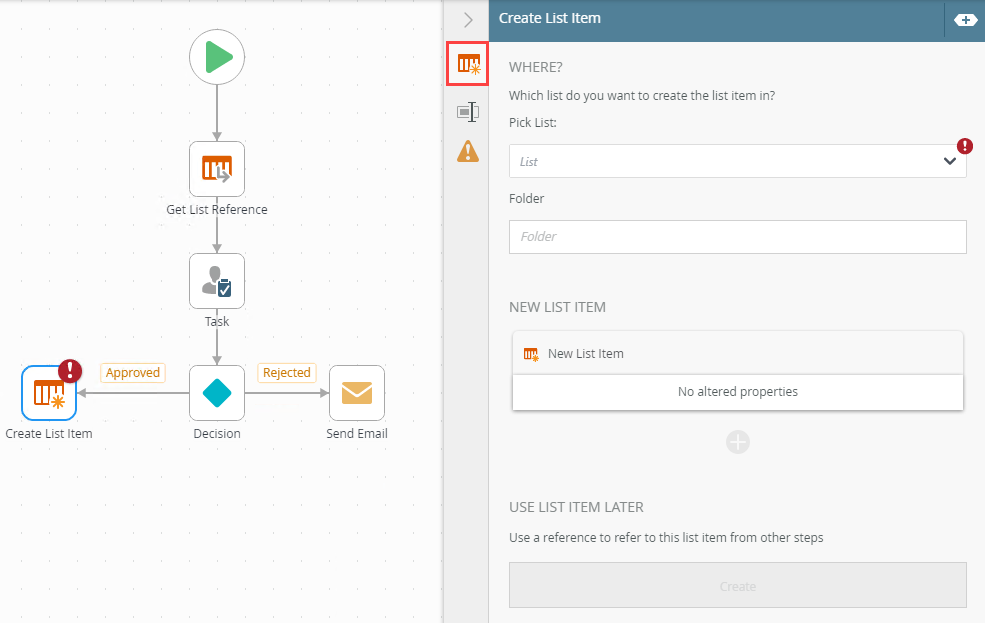Click the add property plus button
Viewport: 985px width, 623px height.
pyautogui.click(x=737, y=442)
